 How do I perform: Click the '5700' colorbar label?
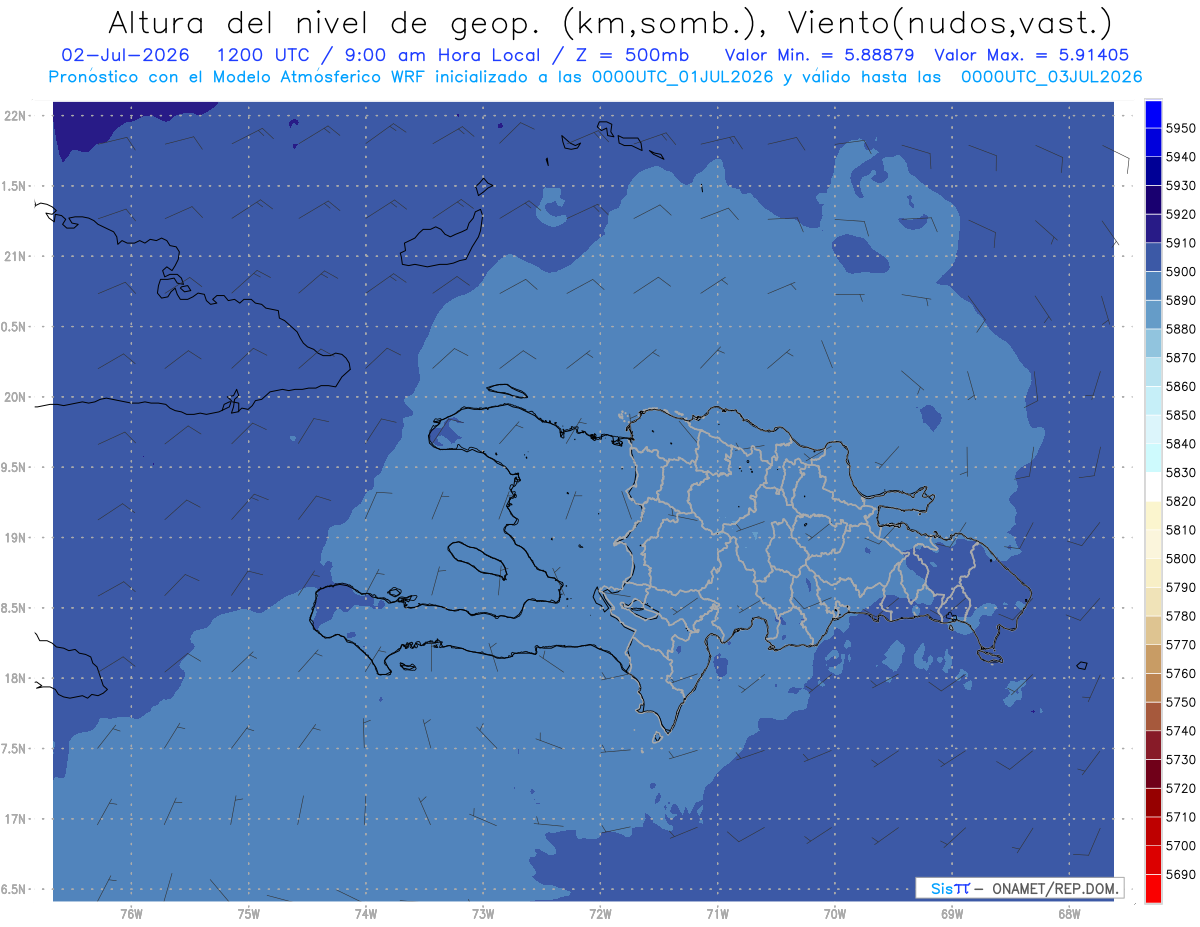click(1180, 846)
